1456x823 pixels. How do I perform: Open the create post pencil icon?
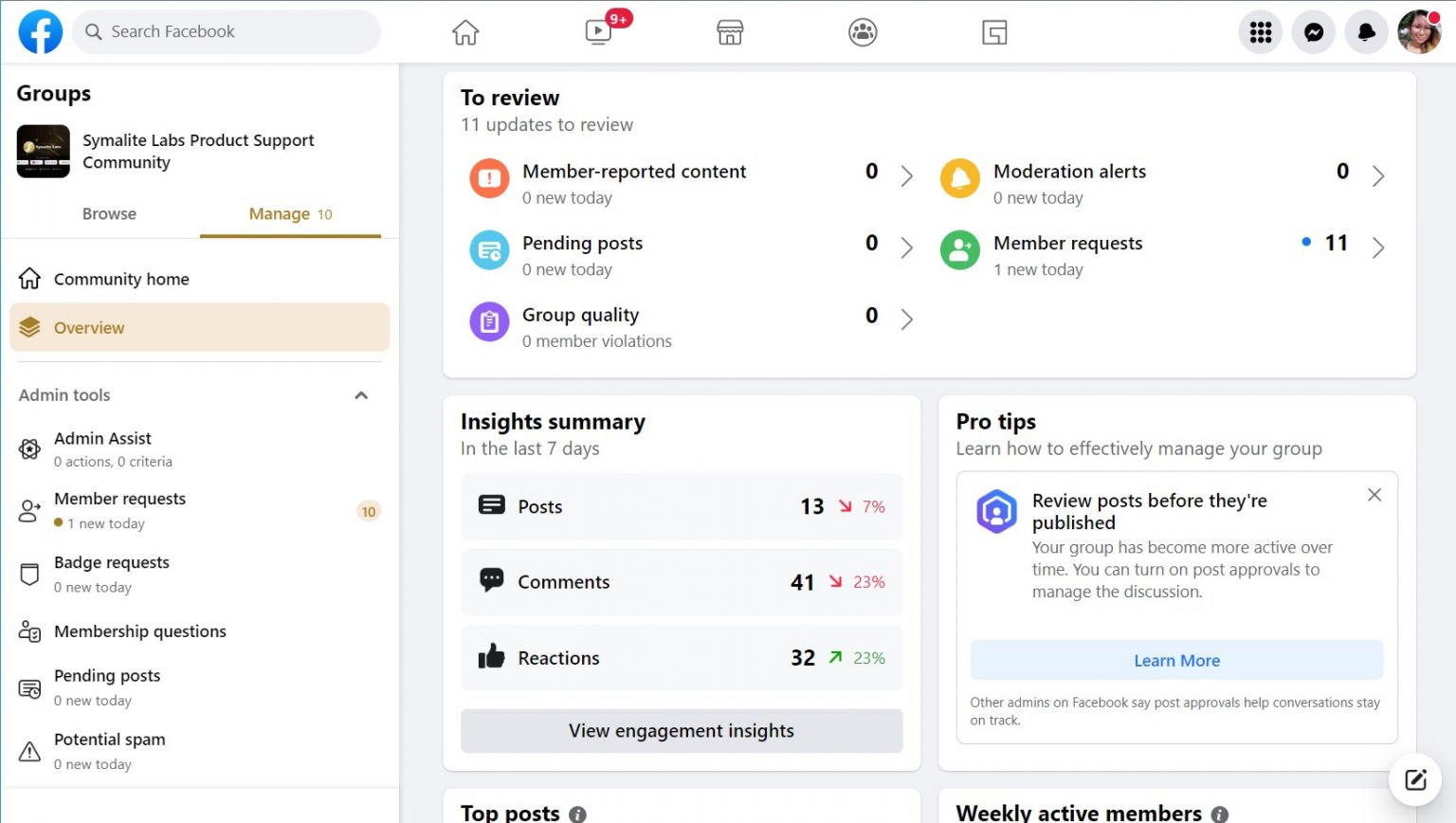(x=1415, y=779)
